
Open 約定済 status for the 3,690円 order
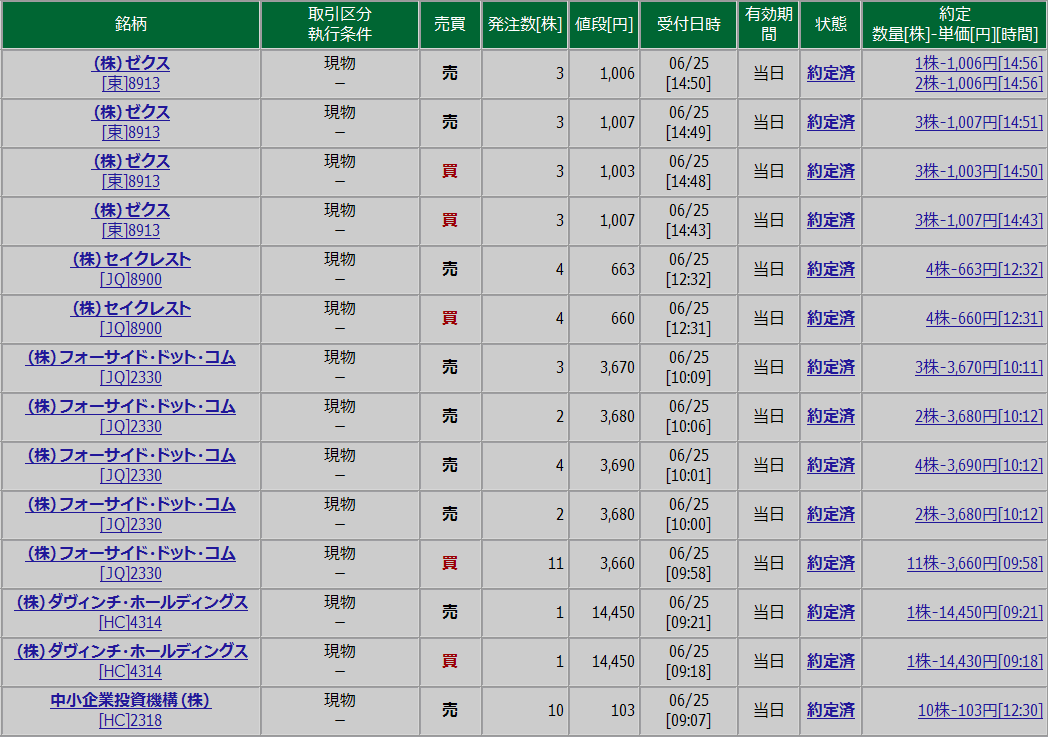[x=831, y=465]
